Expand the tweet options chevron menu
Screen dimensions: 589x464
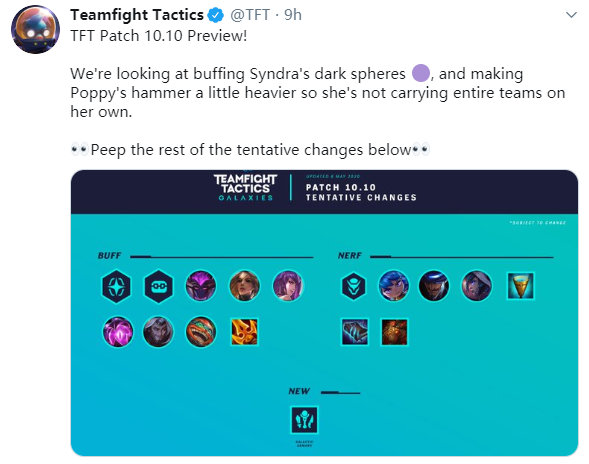[571, 15]
